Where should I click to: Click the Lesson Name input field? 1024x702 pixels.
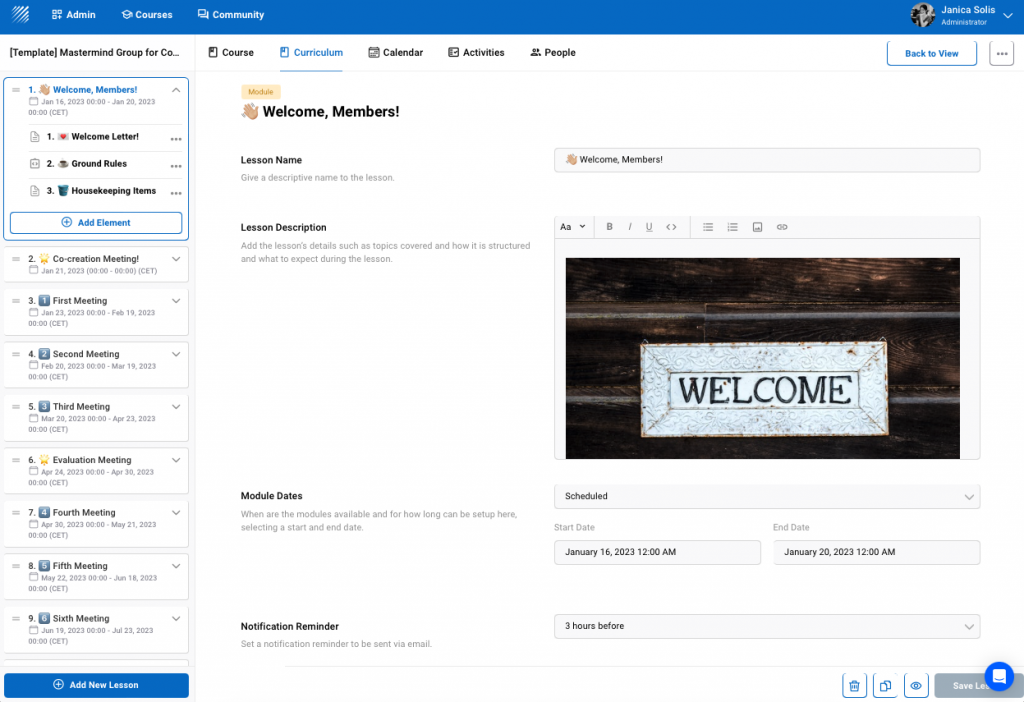[x=767, y=160]
